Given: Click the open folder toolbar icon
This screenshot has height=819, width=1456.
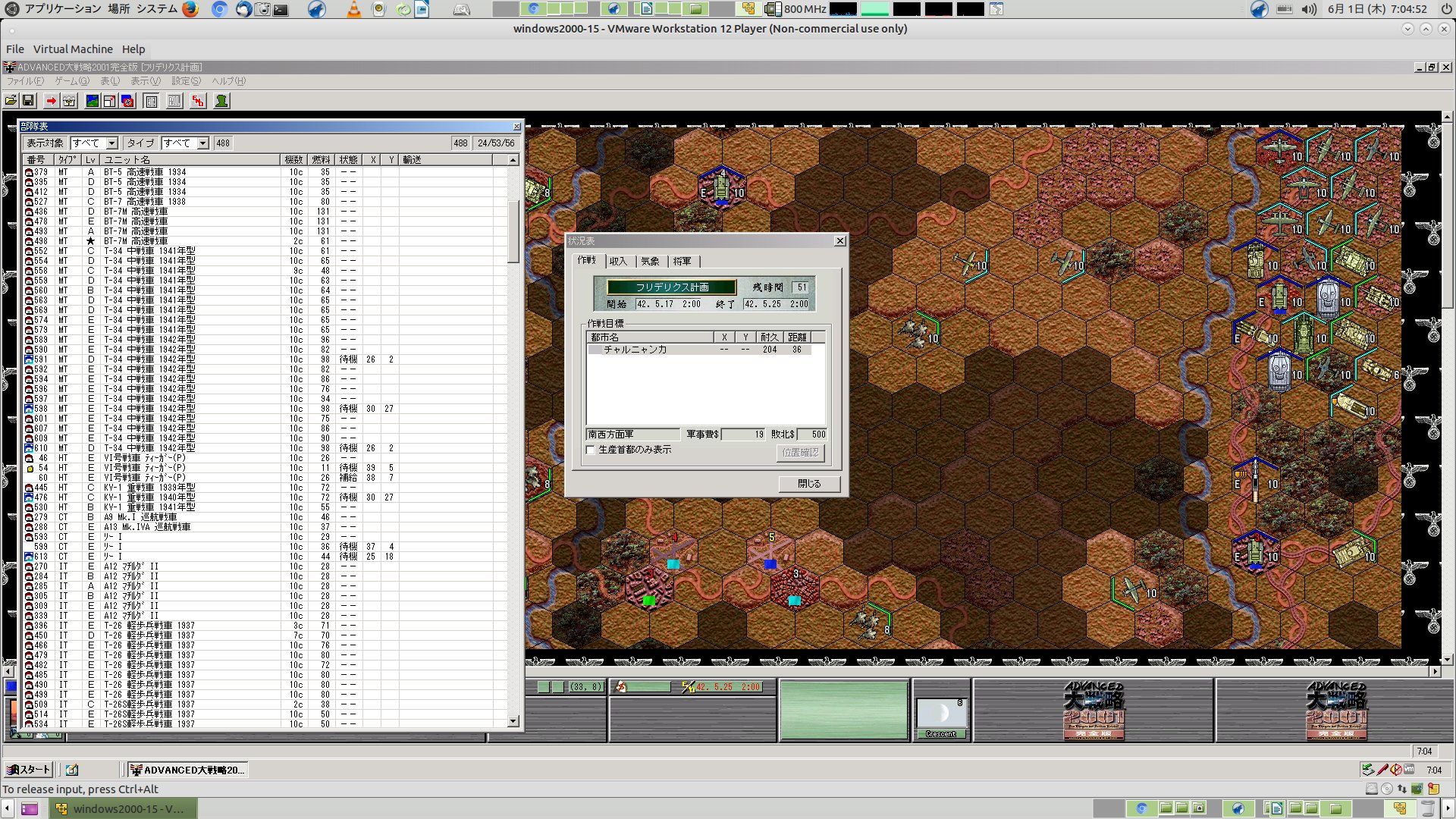Looking at the screenshot, I should pyautogui.click(x=11, y=101).
